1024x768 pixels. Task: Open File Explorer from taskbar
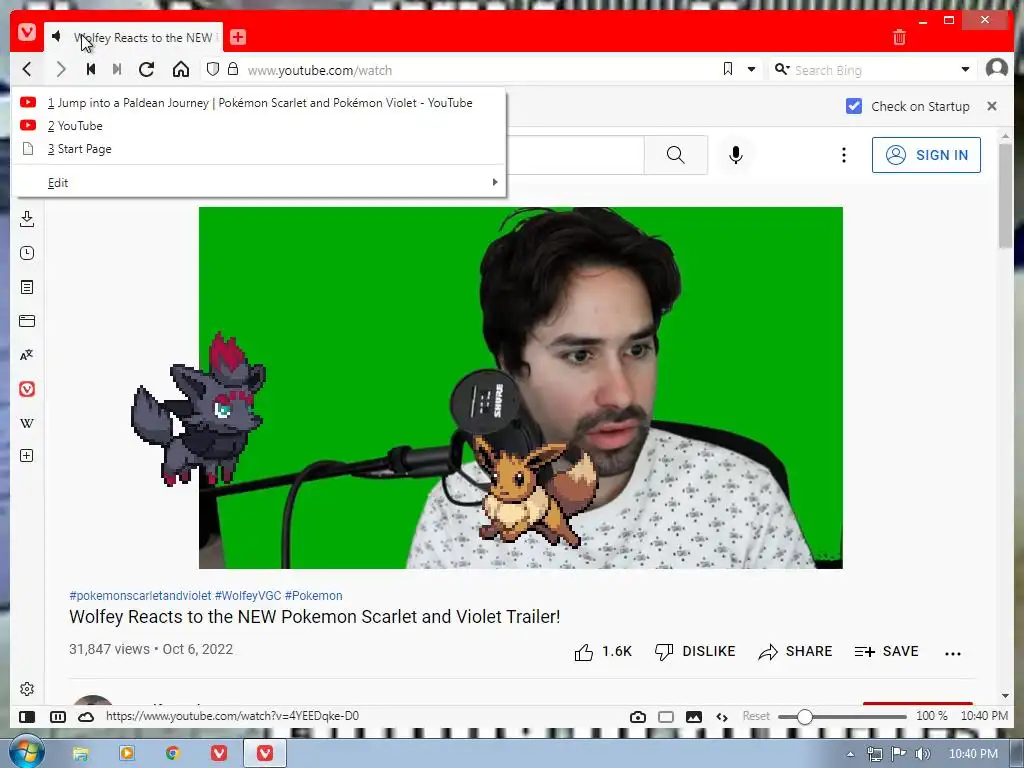click(80, 753)
